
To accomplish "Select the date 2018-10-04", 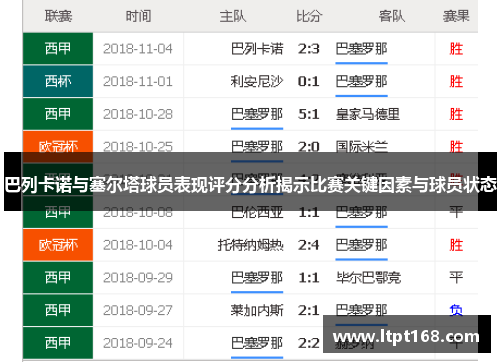I will click(138, 245).
